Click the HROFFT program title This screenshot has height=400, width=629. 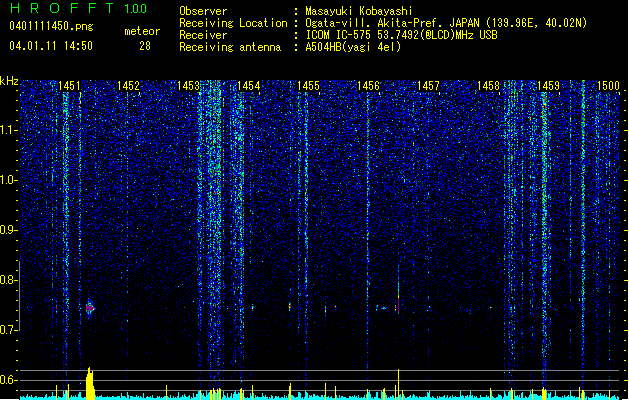click(x=62, y=8)
